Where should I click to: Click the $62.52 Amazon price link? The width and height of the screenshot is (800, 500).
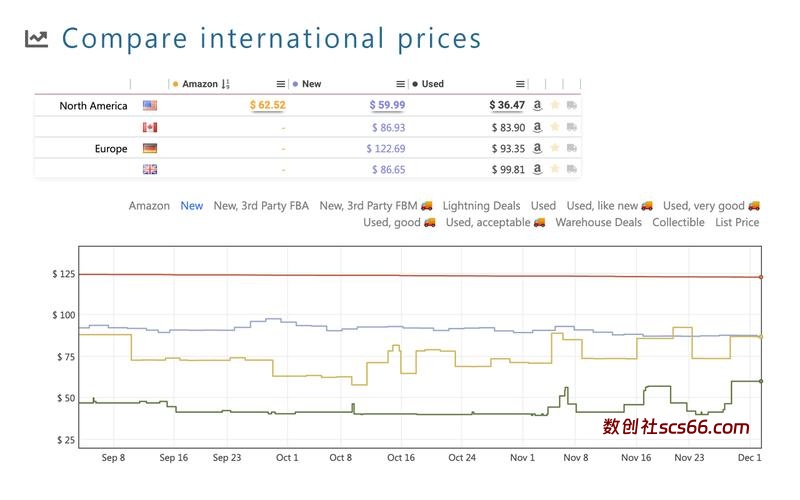tap(267, 105)
